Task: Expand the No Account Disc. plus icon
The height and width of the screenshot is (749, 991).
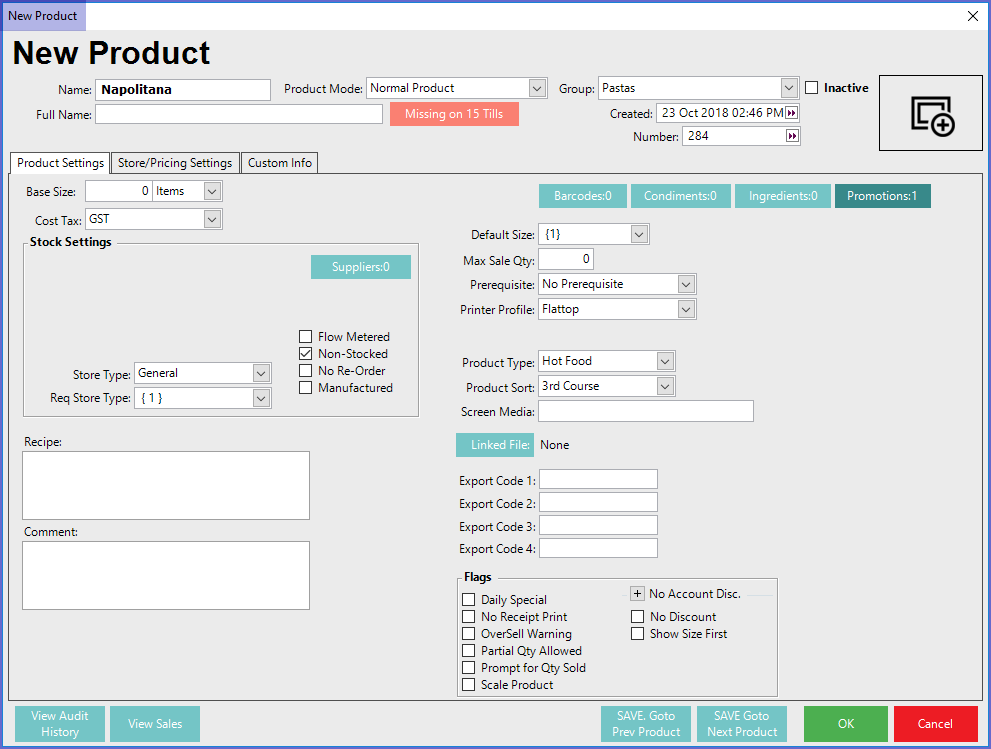Action: 637,593
